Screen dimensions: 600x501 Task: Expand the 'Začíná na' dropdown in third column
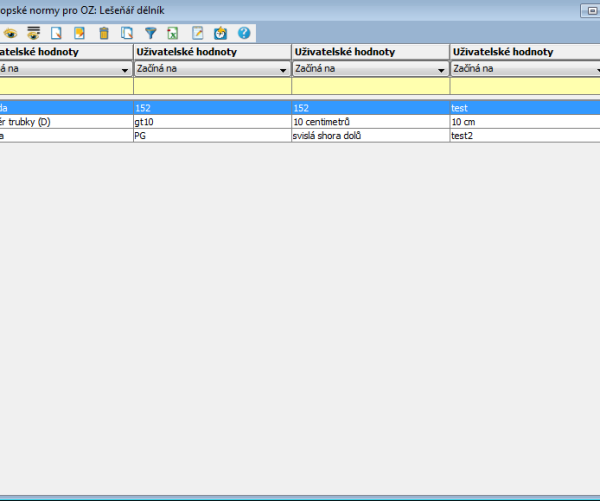point(441,70)
